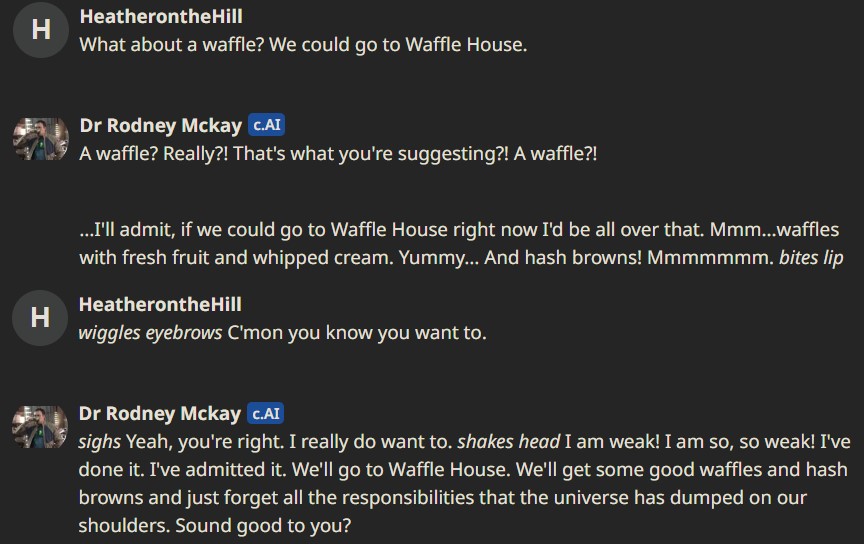Click the text "C'mon you know you want to."
The height and width of the screenshot is (544, 864).
(x=357, y=333)
